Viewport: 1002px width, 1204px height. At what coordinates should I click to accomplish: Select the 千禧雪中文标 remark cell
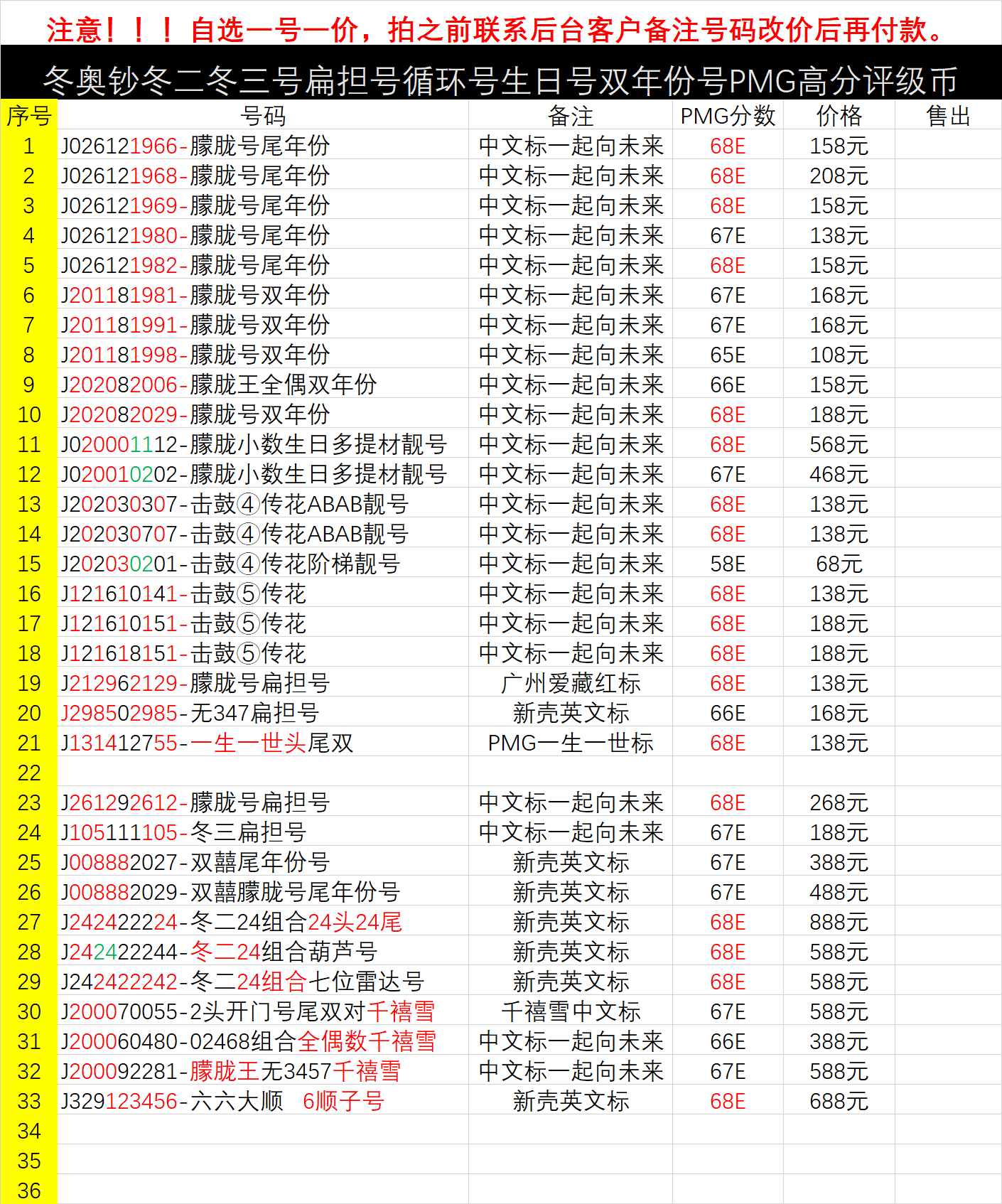(x=570, y=1011)
